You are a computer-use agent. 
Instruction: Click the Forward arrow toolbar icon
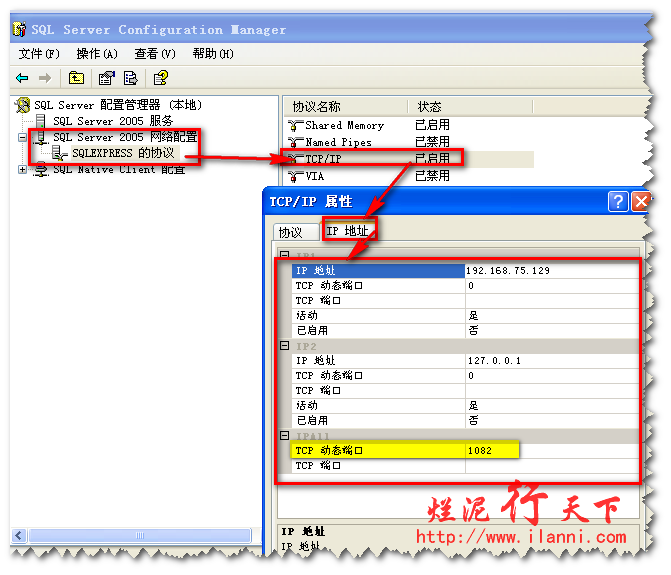pos(45,78)
